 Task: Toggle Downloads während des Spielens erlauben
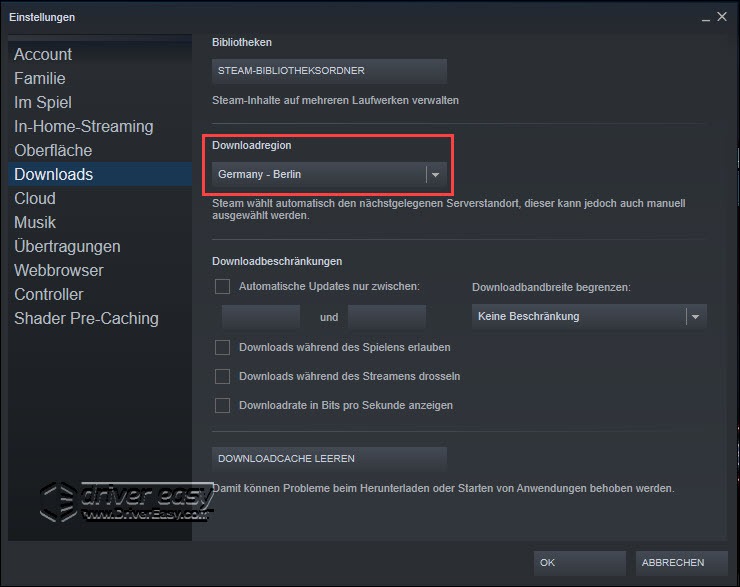222,347
